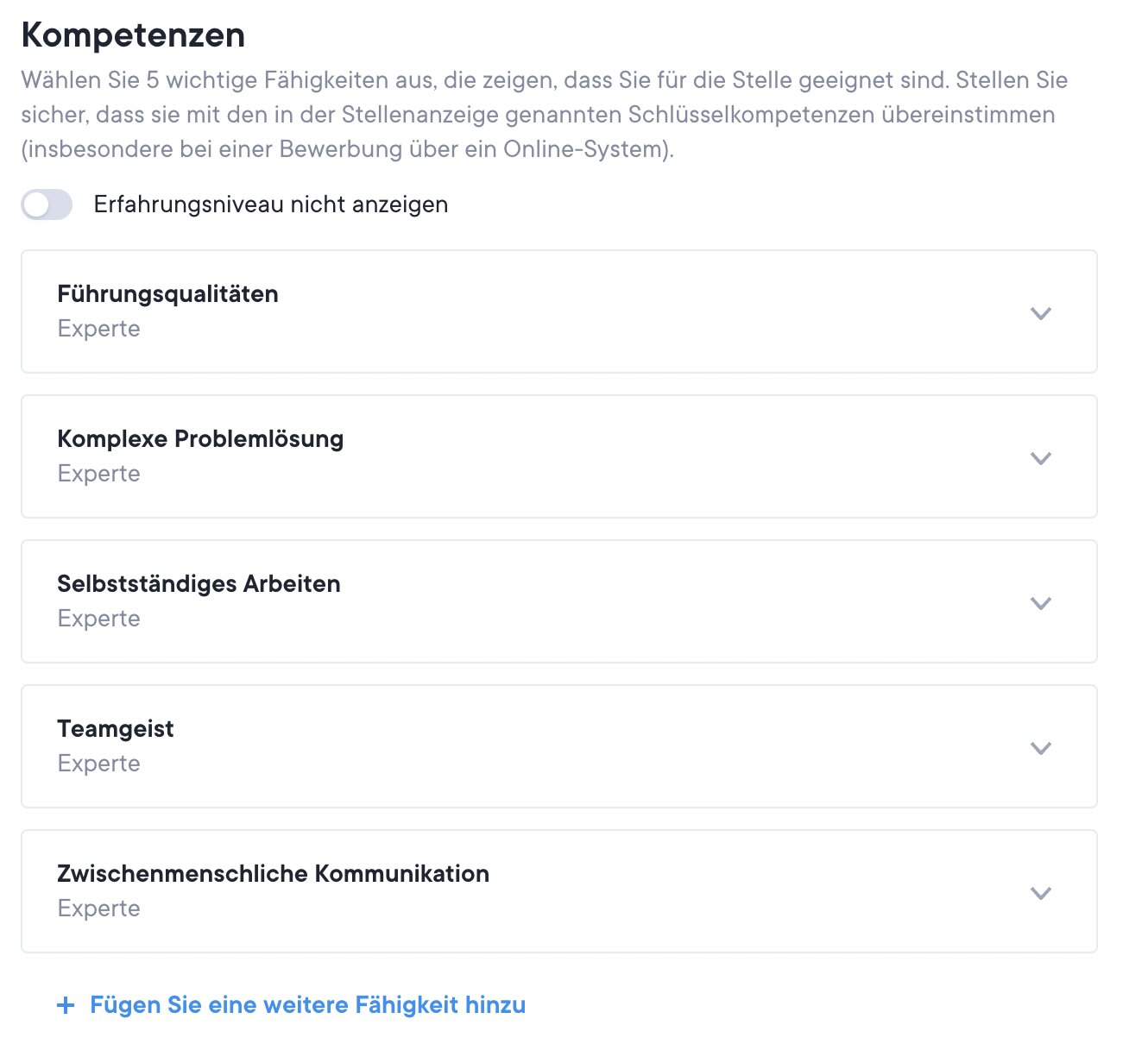Click the plus icon to add skill
Image resolution: width=1148 pixels, height=1044 pixels.
(66, 1005)
